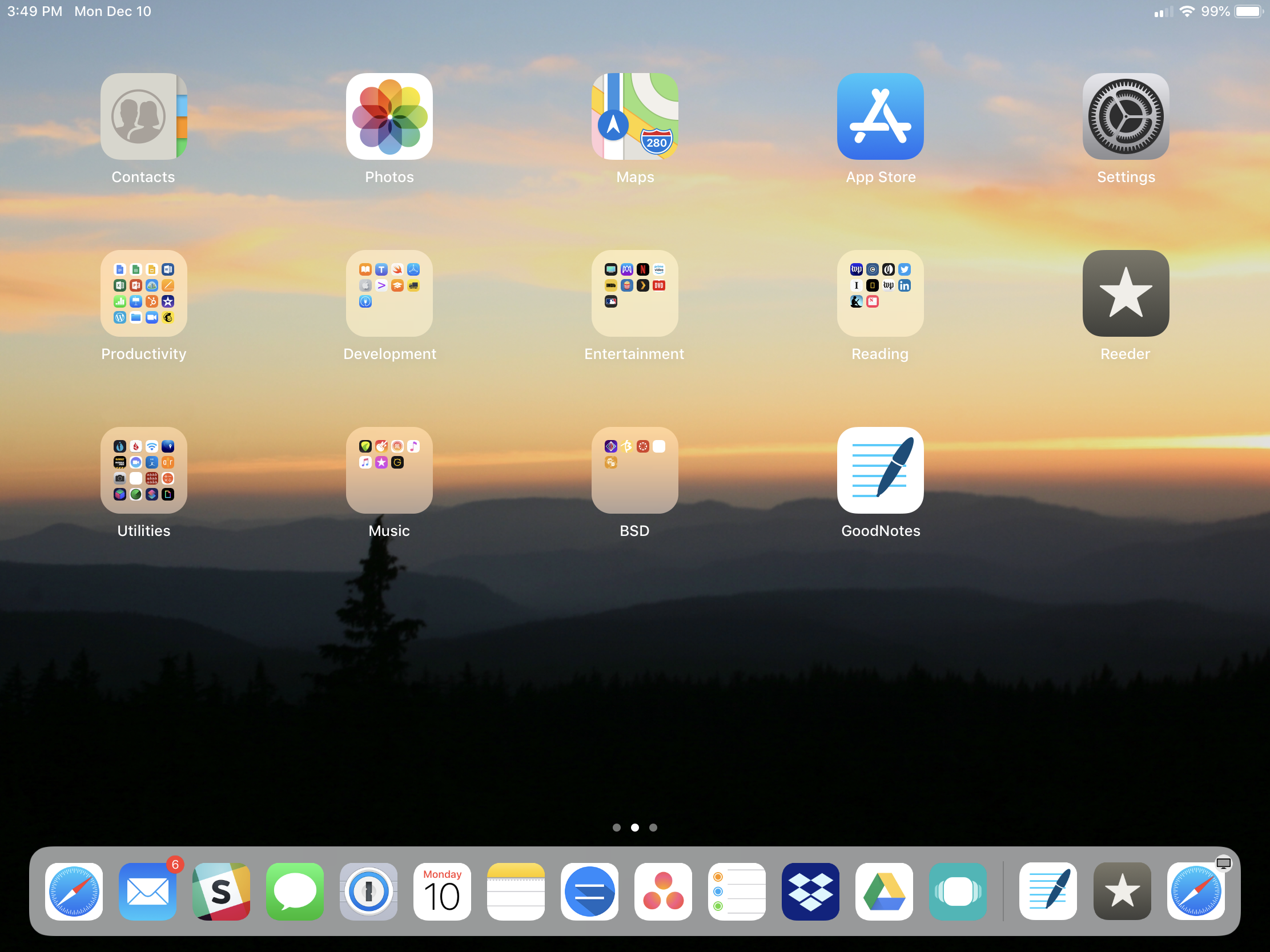Open recent Reeder star icon in dock
This screenshot has width=1270, height=952.
1123,892
